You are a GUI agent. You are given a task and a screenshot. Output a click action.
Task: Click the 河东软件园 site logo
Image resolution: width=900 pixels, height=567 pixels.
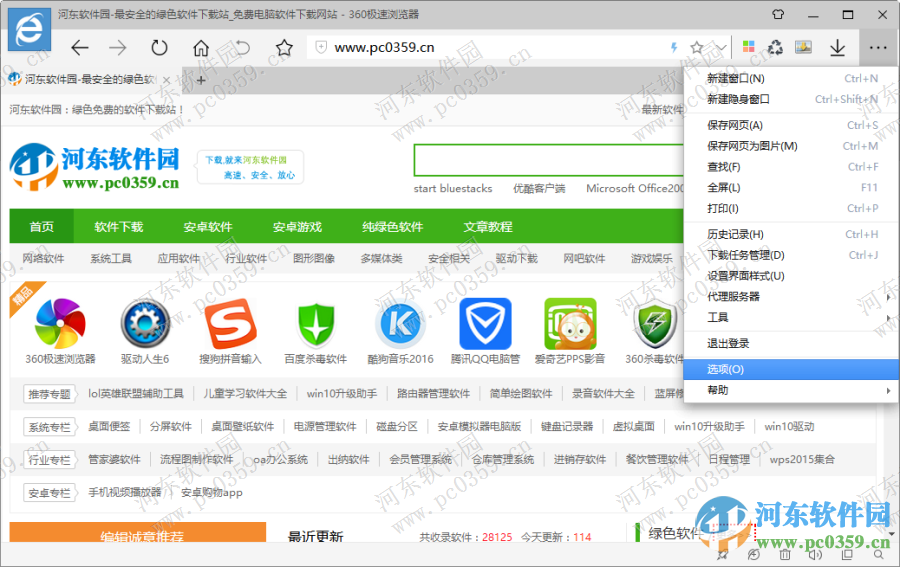coord(95,166)
